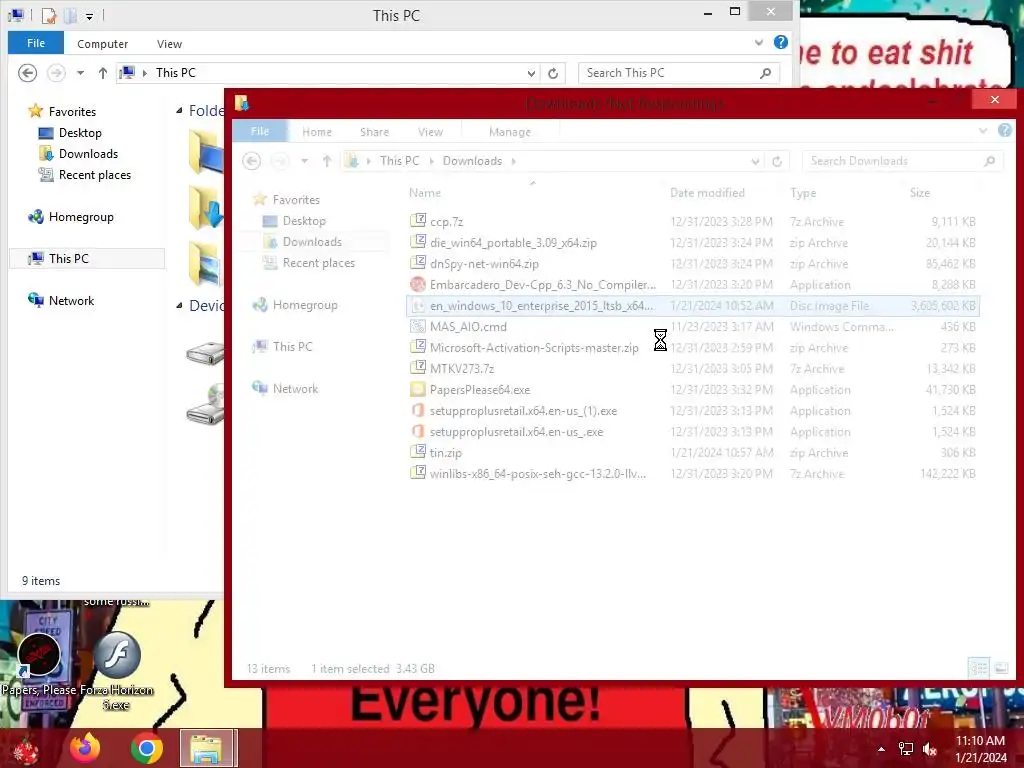Refresh the Downloads folder view

point(776,161)
